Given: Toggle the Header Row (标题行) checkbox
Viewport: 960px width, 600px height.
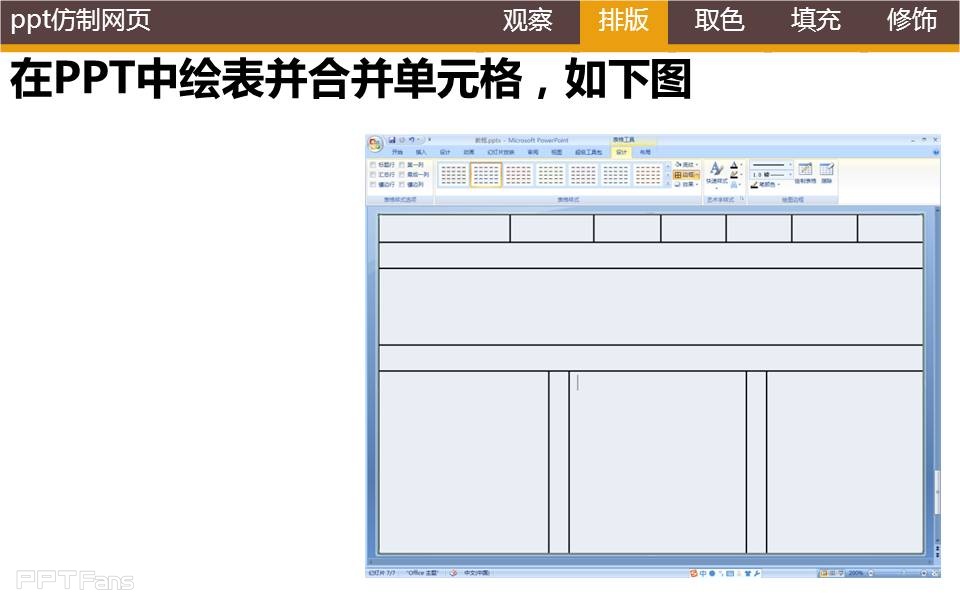Looking at the screenshot, I should point(374,164).
